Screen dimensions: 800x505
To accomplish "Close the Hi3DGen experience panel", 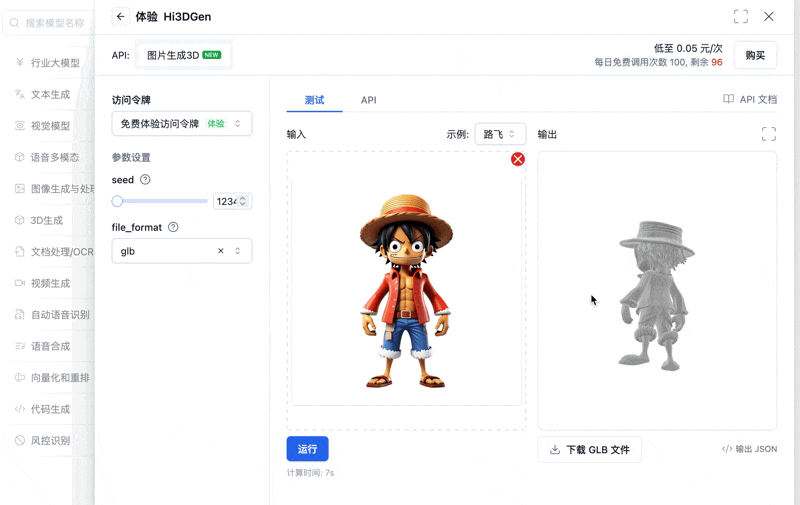I will [769, 16].
